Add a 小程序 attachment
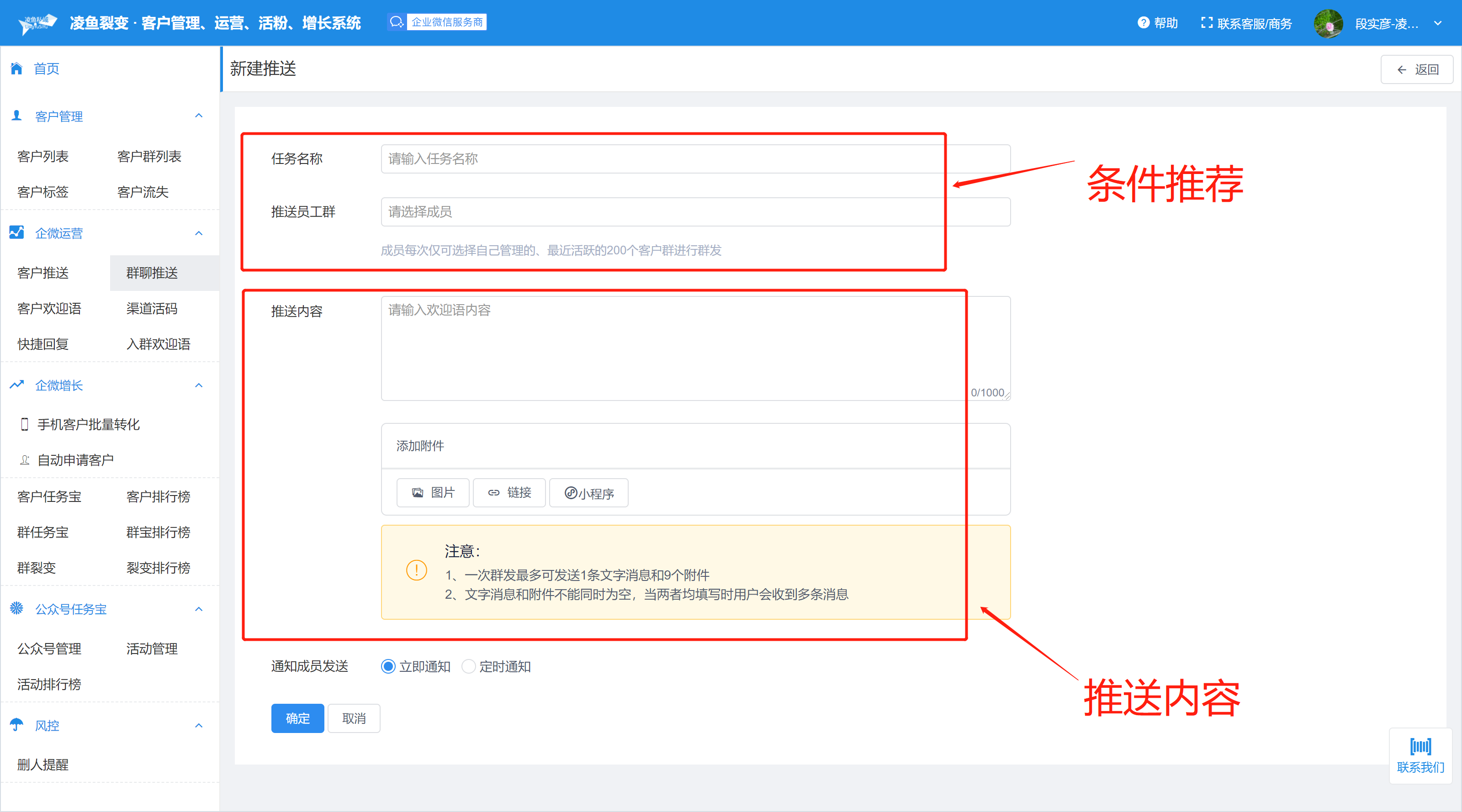 tap(588, 492)
